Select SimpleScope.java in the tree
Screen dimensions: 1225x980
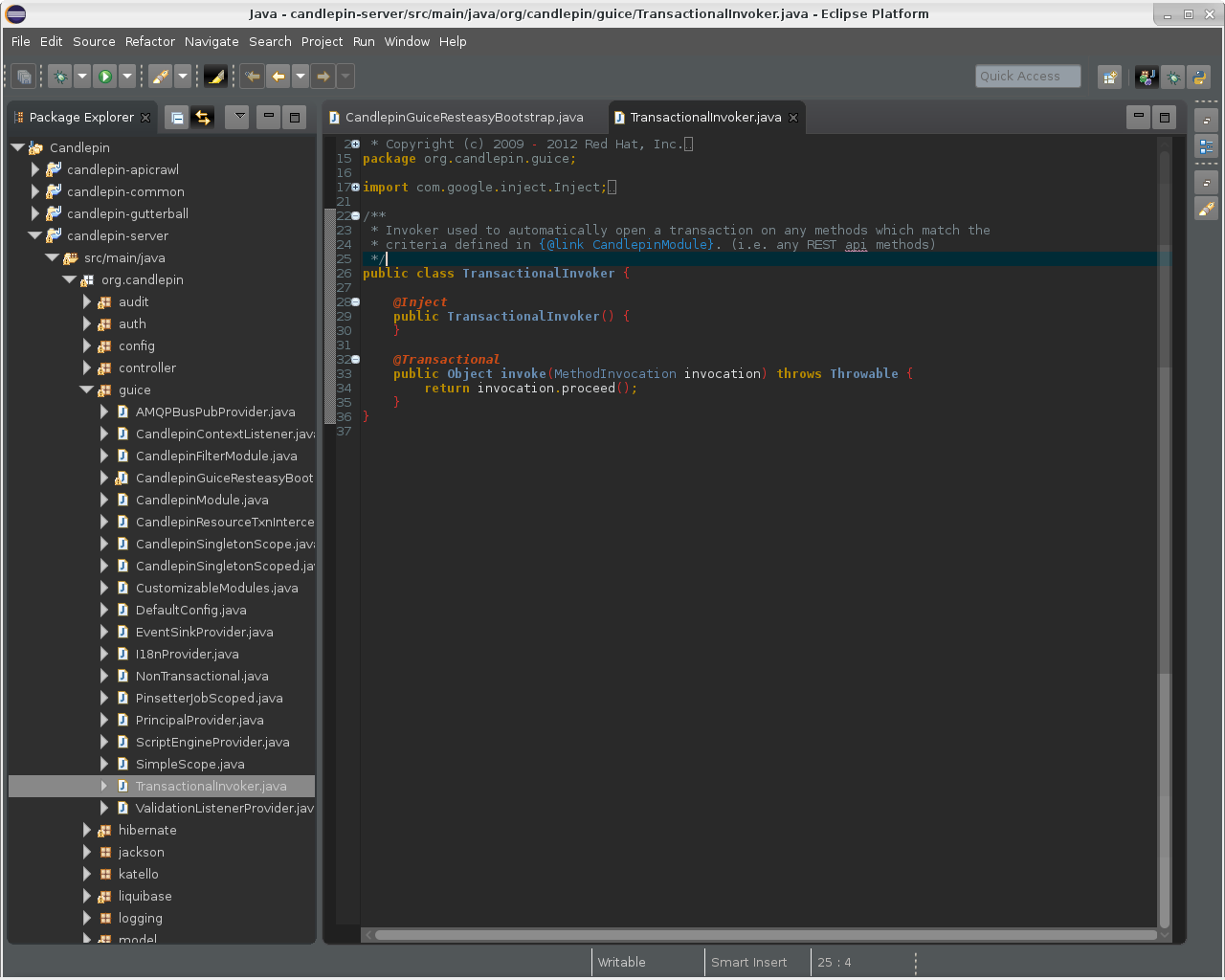click(190, 764)
